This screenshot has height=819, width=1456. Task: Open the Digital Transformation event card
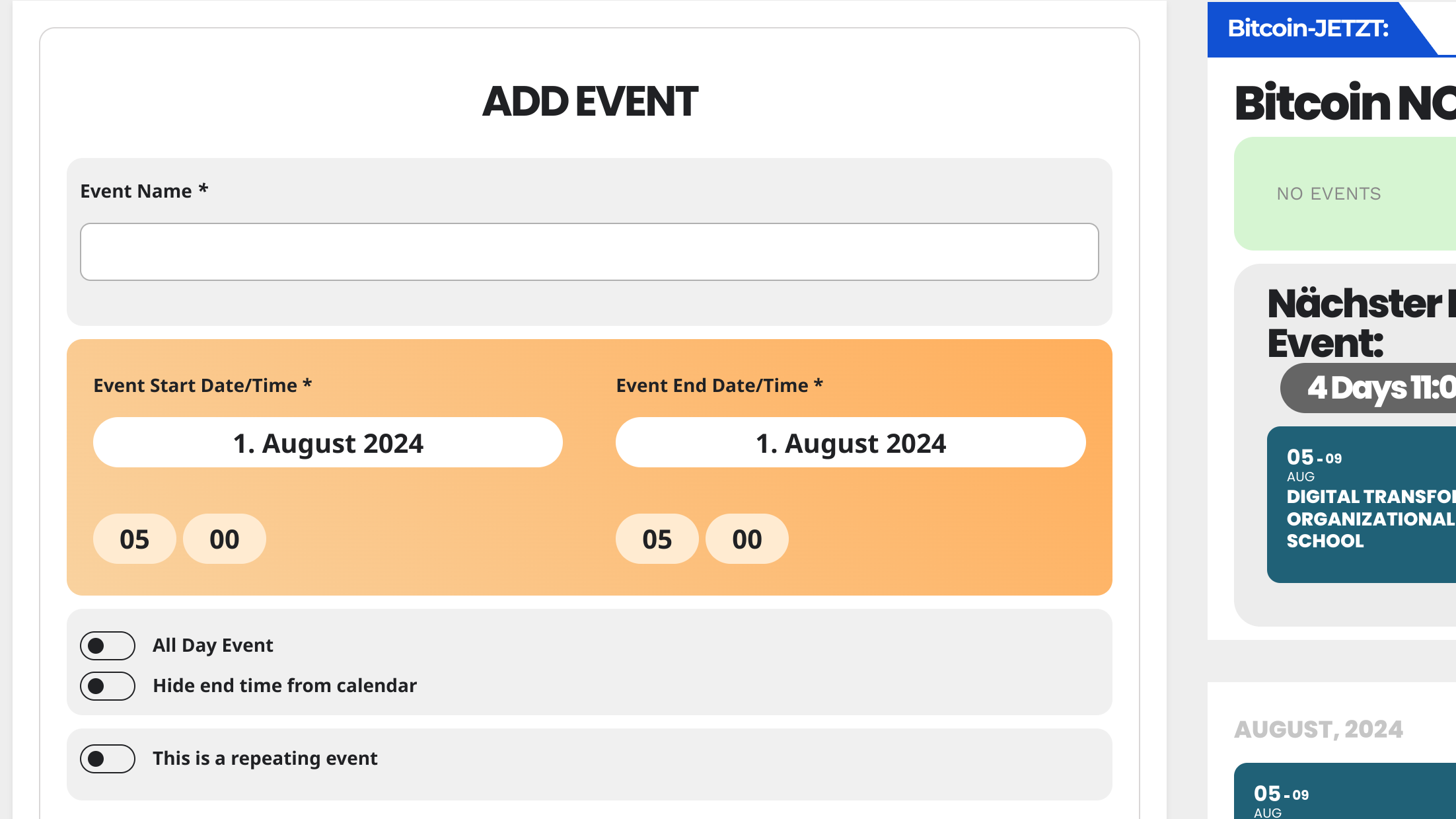(1362, 504)
